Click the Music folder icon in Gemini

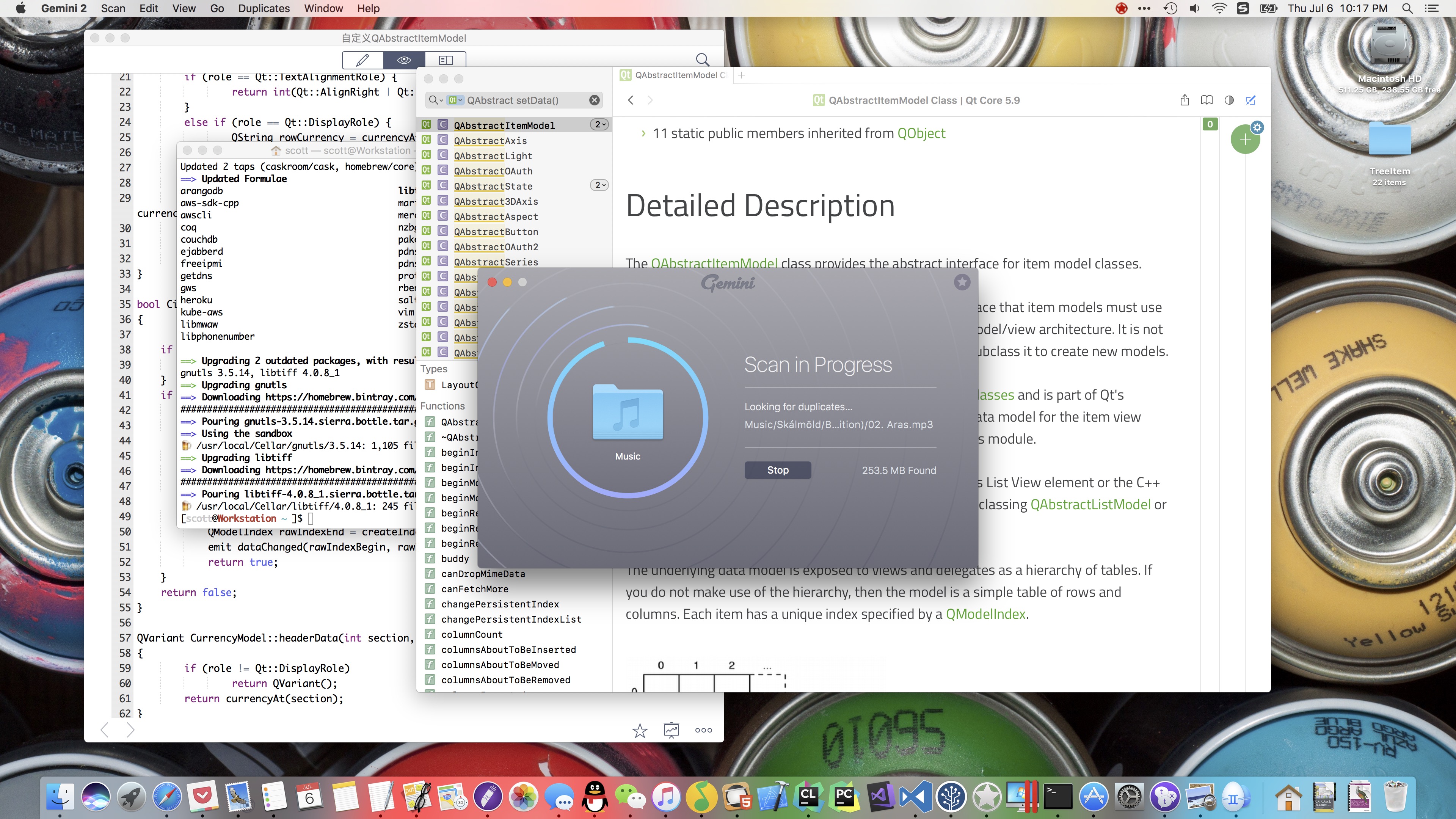click(x=628, y=412)
